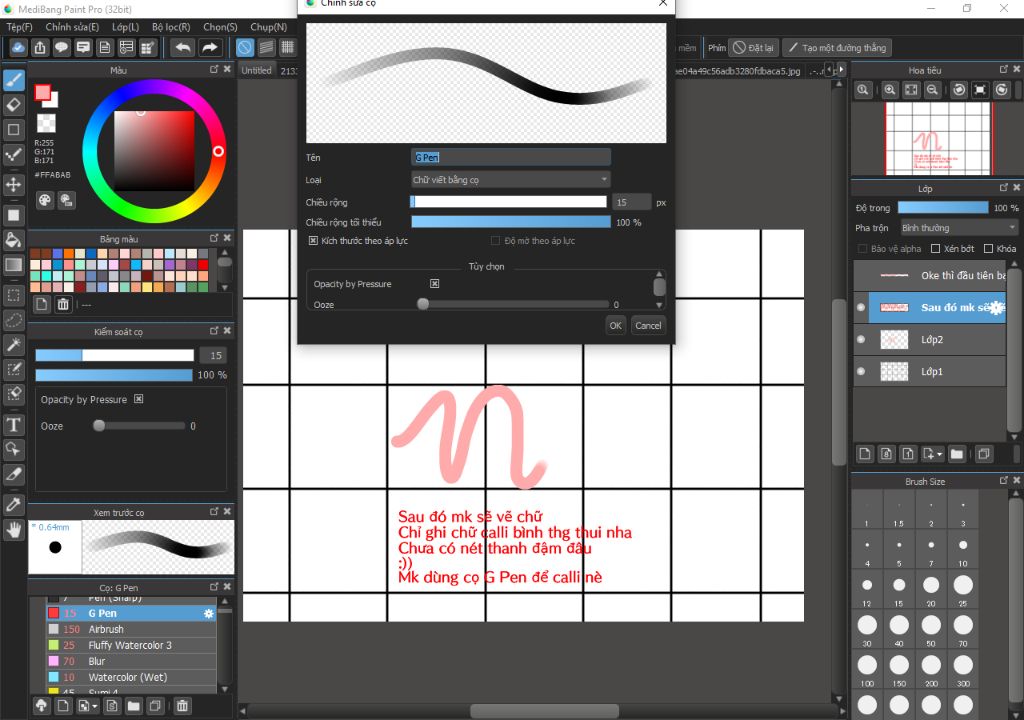This screenshot has height=720, width=1024.
Task: Select the rectangular Select tool
Action: click(x=14, y=295)
